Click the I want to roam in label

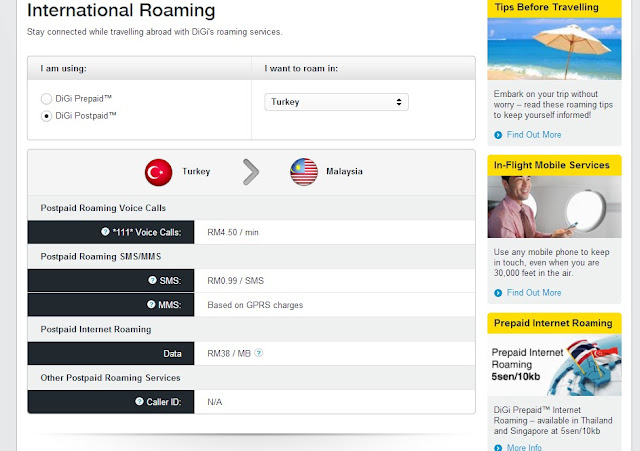301,69
